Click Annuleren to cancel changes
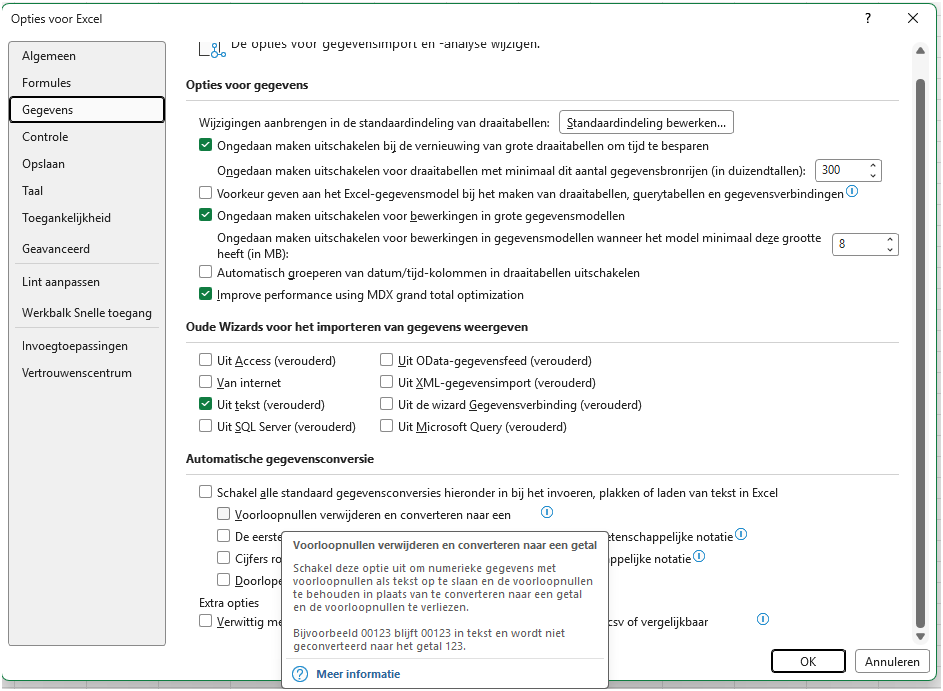The width and height of the screenshot is (943, 691). [x=892, y=662]
